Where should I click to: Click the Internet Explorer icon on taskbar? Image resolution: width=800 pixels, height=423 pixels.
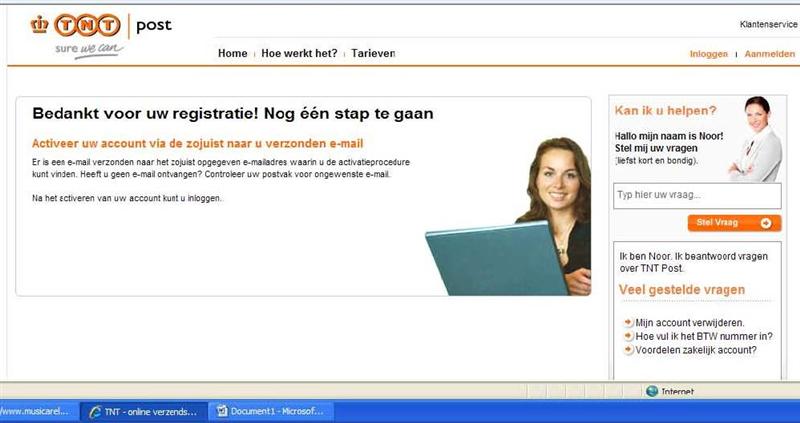[x=94, y=411]
